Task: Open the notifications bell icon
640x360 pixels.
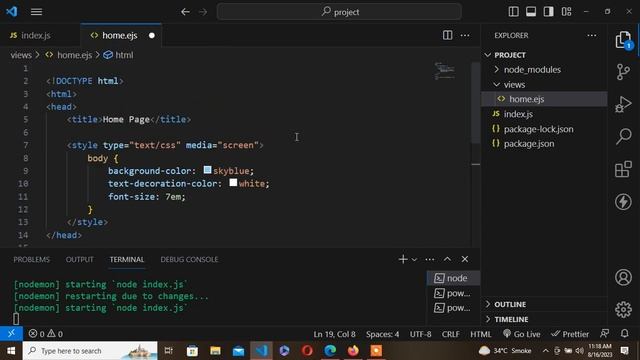Action: tap(624, 334)
